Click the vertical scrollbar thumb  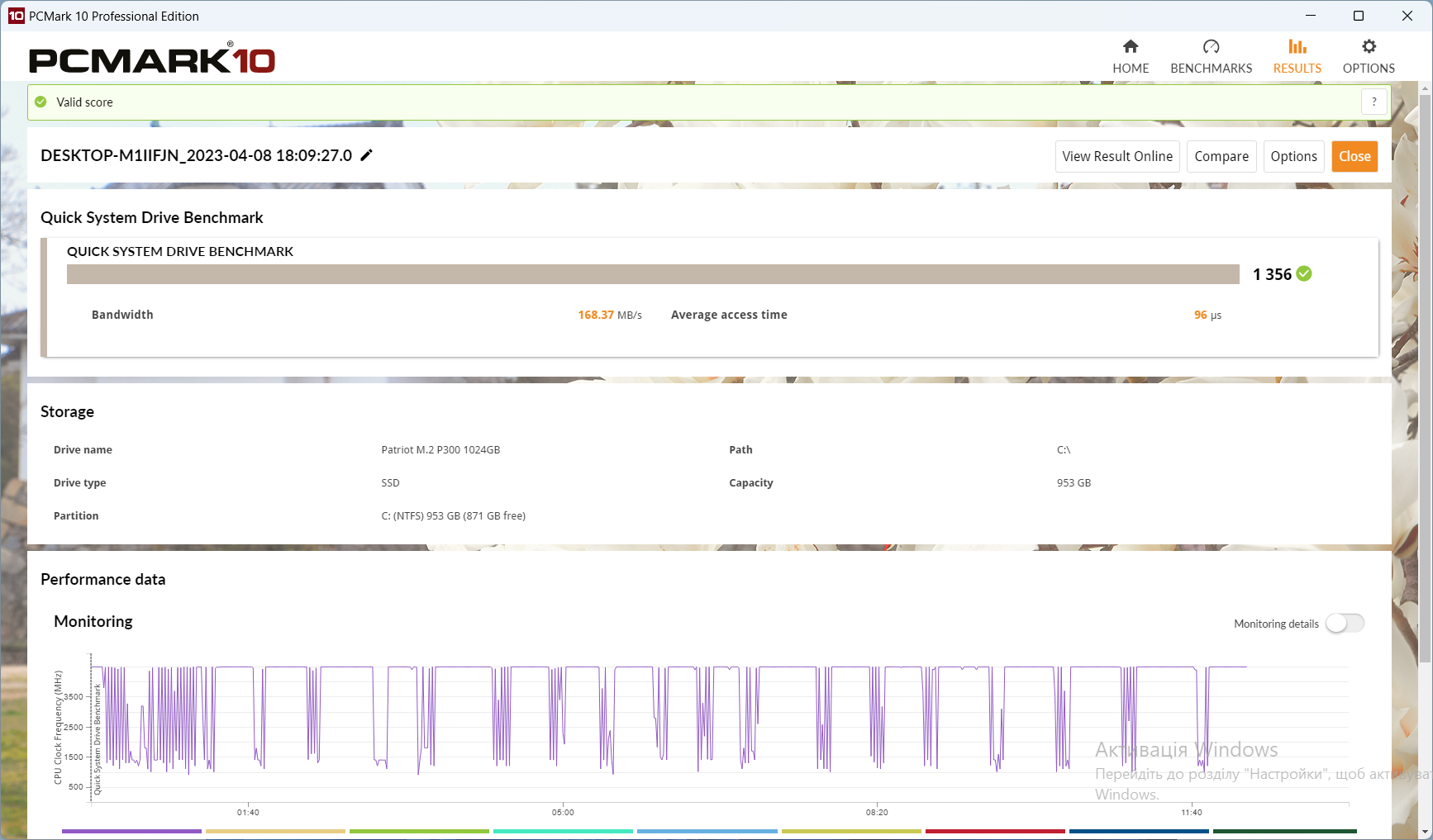(x=1425, y=377)
